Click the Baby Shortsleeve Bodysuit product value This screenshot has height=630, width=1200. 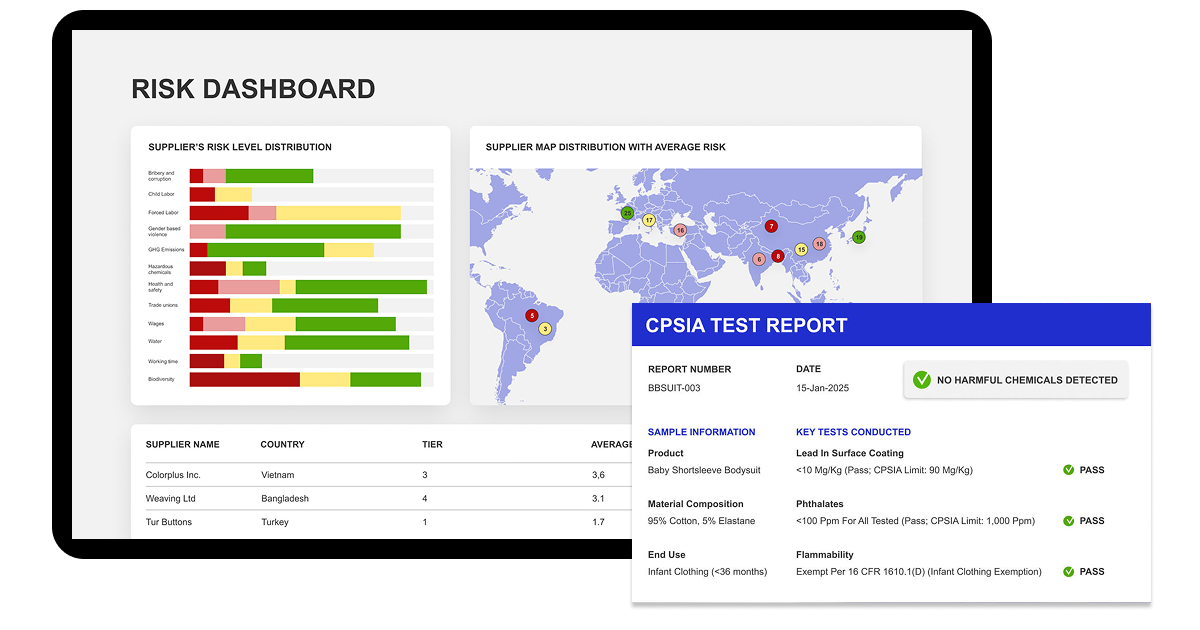tap(704, 470)
